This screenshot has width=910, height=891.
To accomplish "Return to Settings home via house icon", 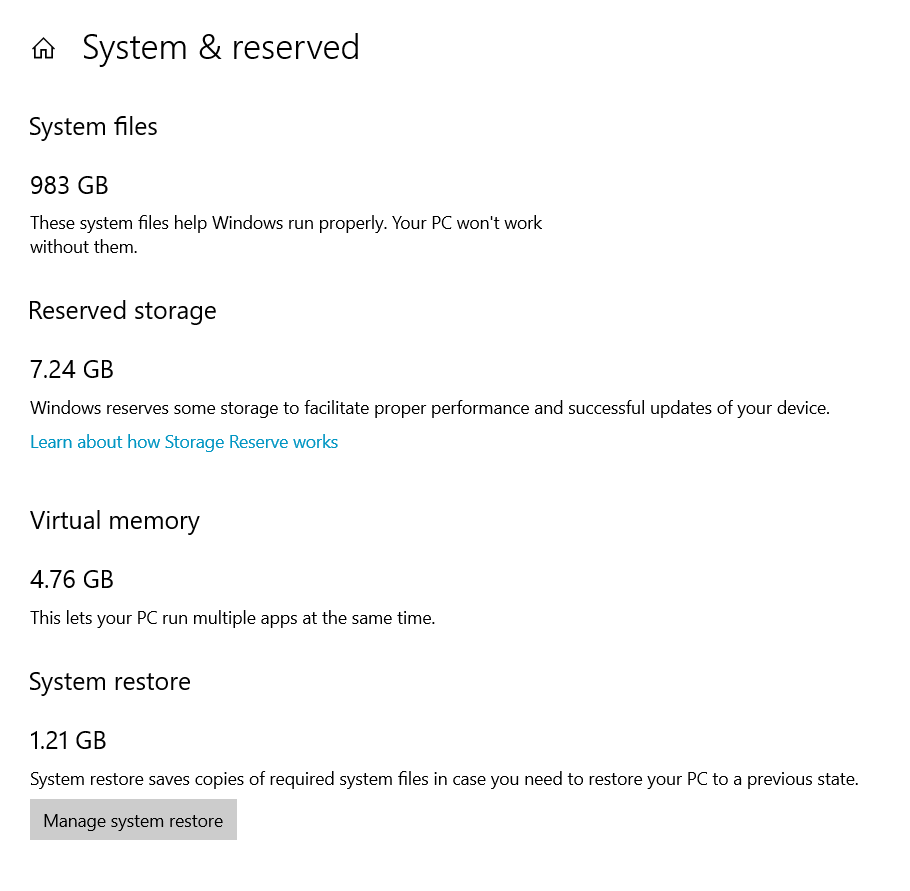I will click(x=43, y=49).
